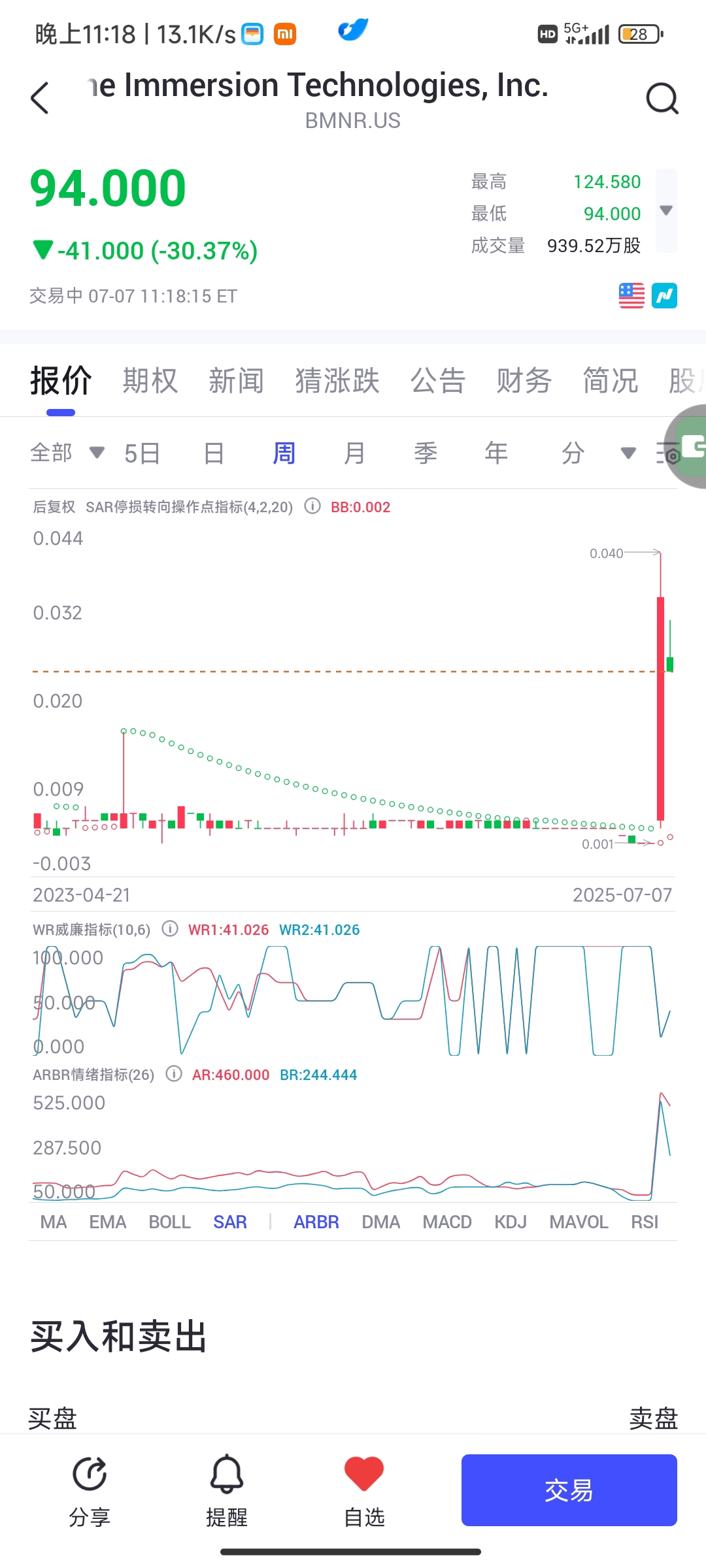Tap the 后复权 adjustment label
Viewport: 706px width, 1568px height.
[x=54, y=507]
